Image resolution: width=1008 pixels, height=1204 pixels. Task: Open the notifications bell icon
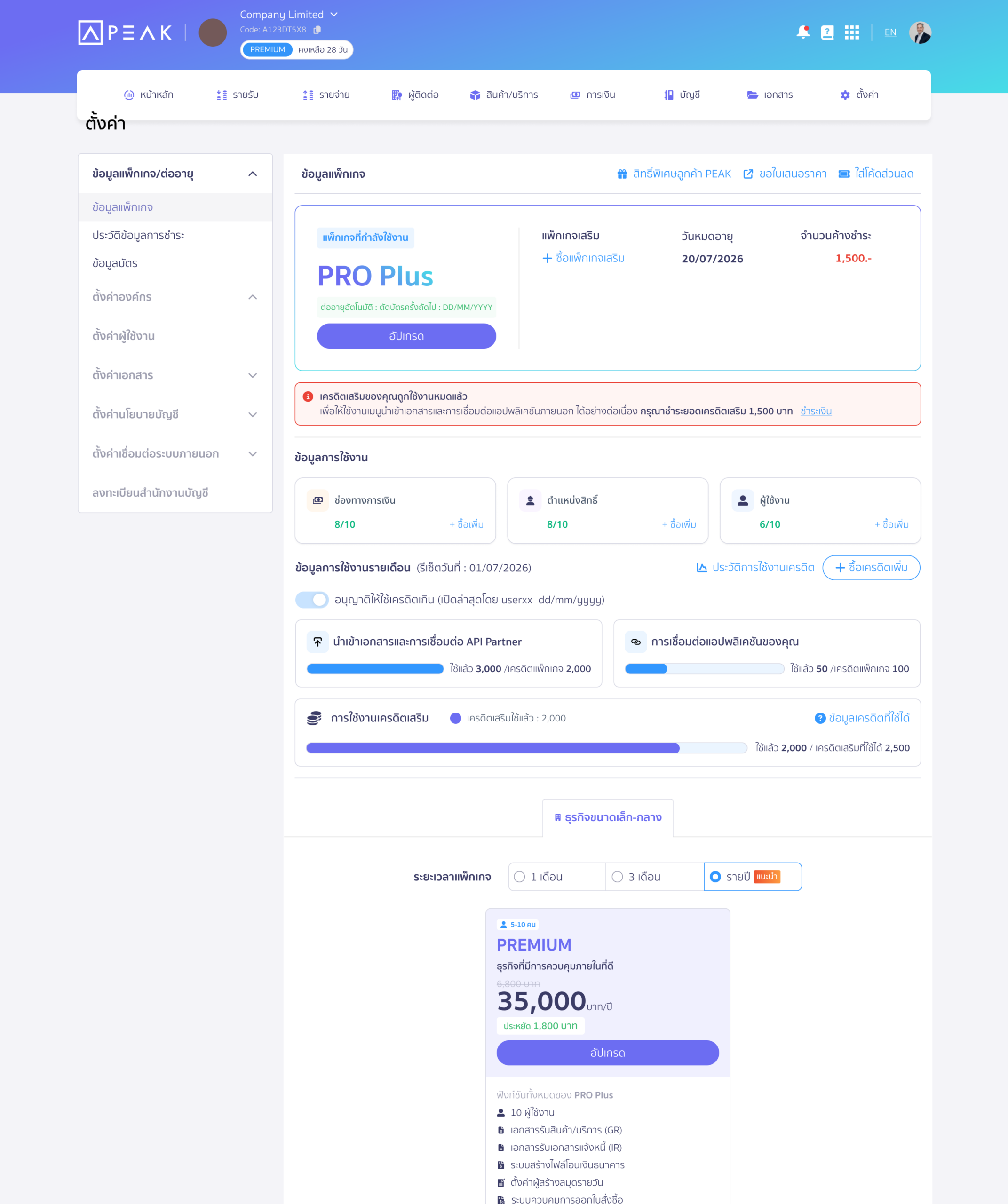point(803,32)
